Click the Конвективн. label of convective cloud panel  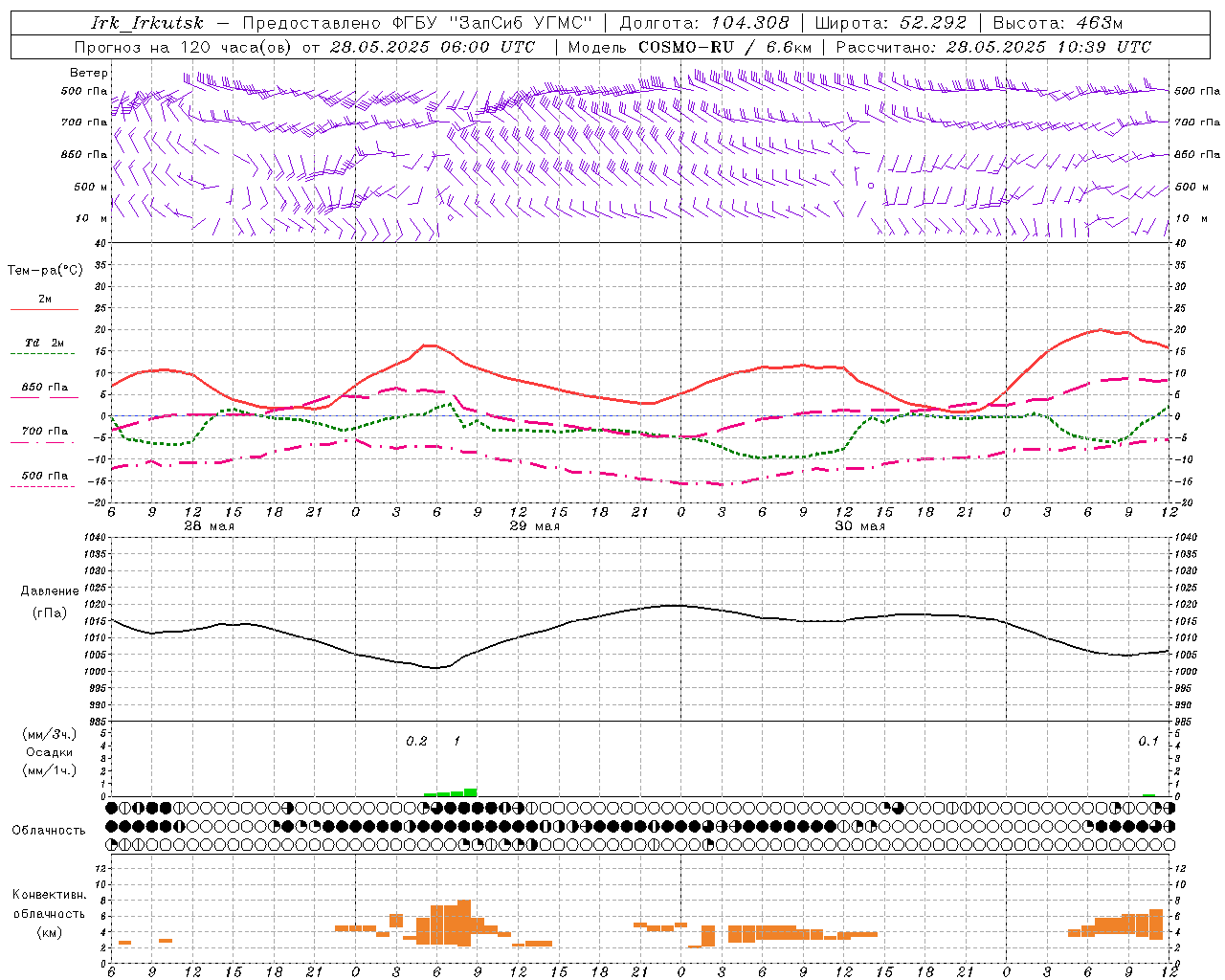click(50, 895)
